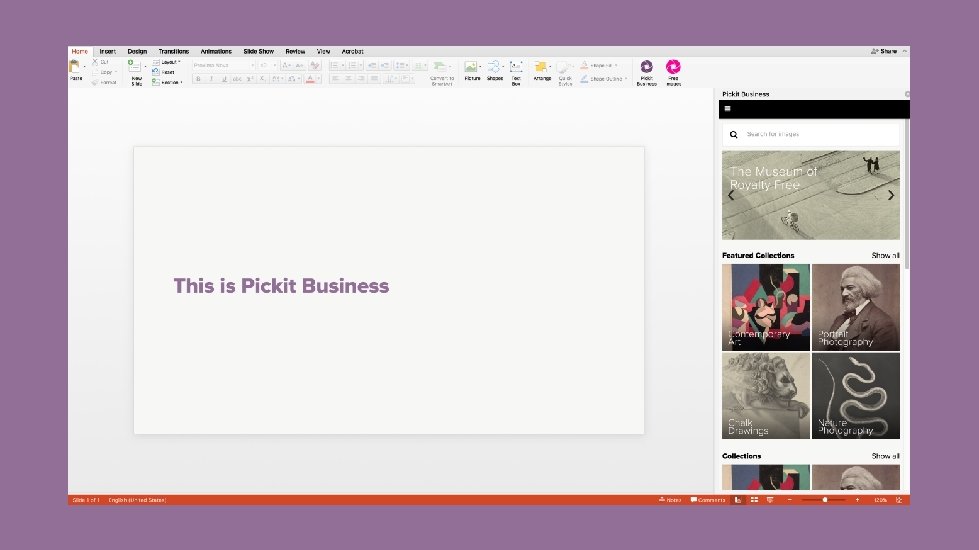Viewport: 979px width, 550px height.
Task: Click the Convert to SmartArt icon
Action: pos(440,66)
